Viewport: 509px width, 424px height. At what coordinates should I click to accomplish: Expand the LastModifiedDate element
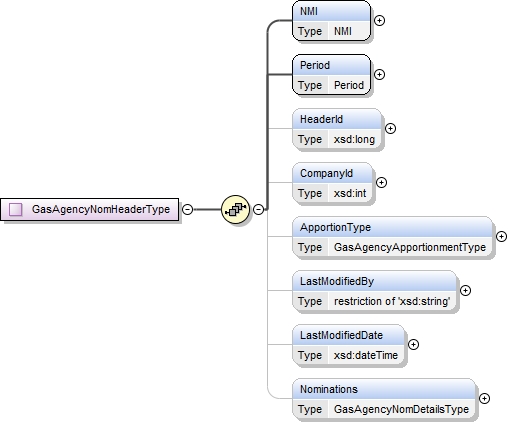click(413, 345)
